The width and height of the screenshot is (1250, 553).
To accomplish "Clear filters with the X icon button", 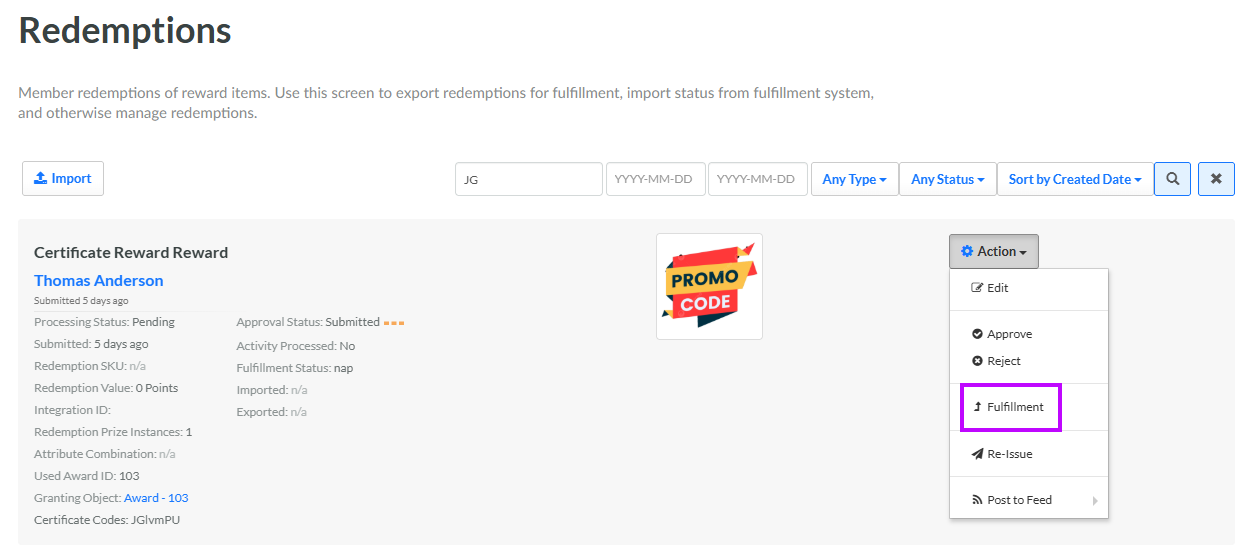I will click(1216, 179).
